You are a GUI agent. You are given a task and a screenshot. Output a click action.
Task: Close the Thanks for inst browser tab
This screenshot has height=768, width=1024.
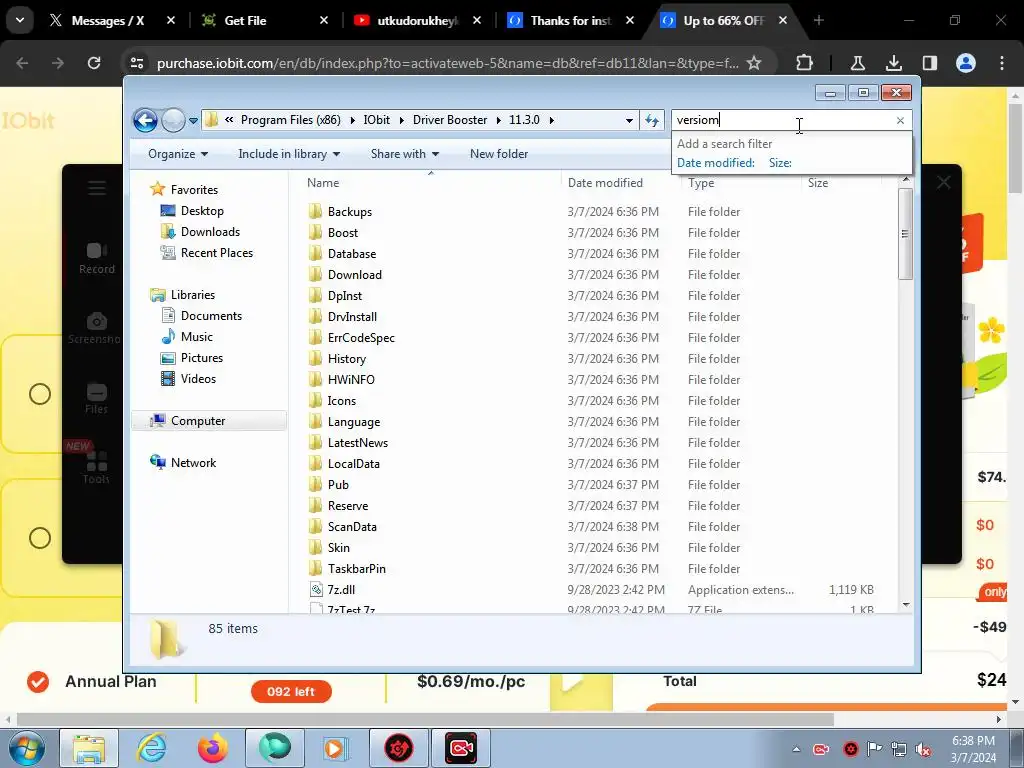pyautogui.click(x=630, y=21)
